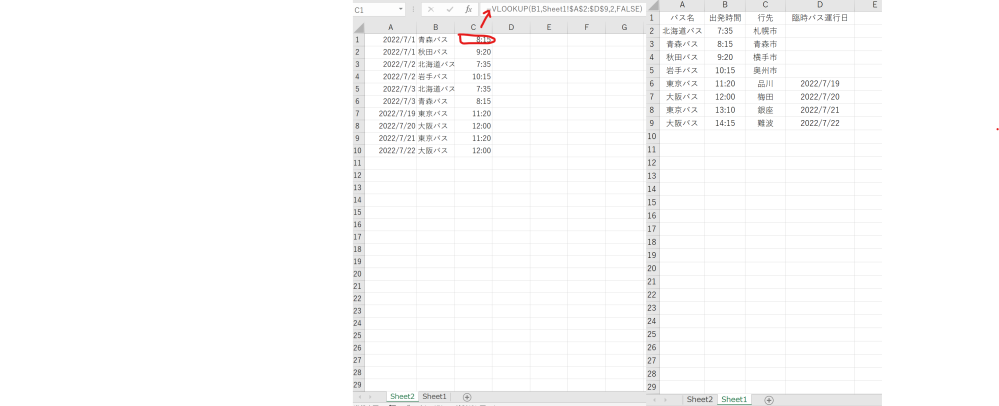Image resolution: width=999 pixels, height=406 pixels.
Task: Click 北海道バス cell in right sheet
Action: tap(682, 31)
